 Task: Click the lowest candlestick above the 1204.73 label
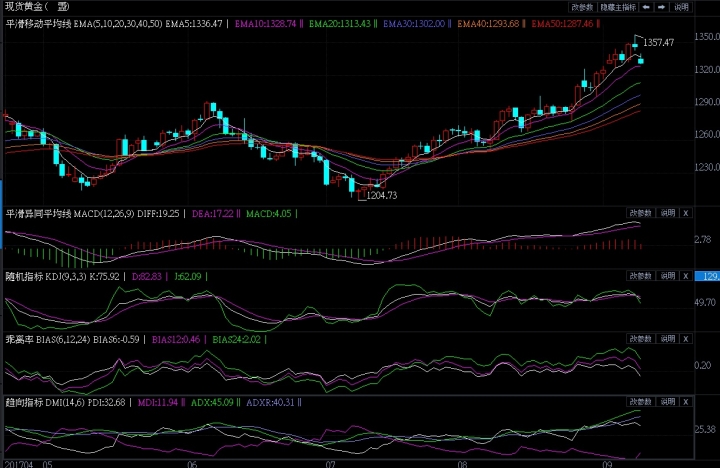358,192
